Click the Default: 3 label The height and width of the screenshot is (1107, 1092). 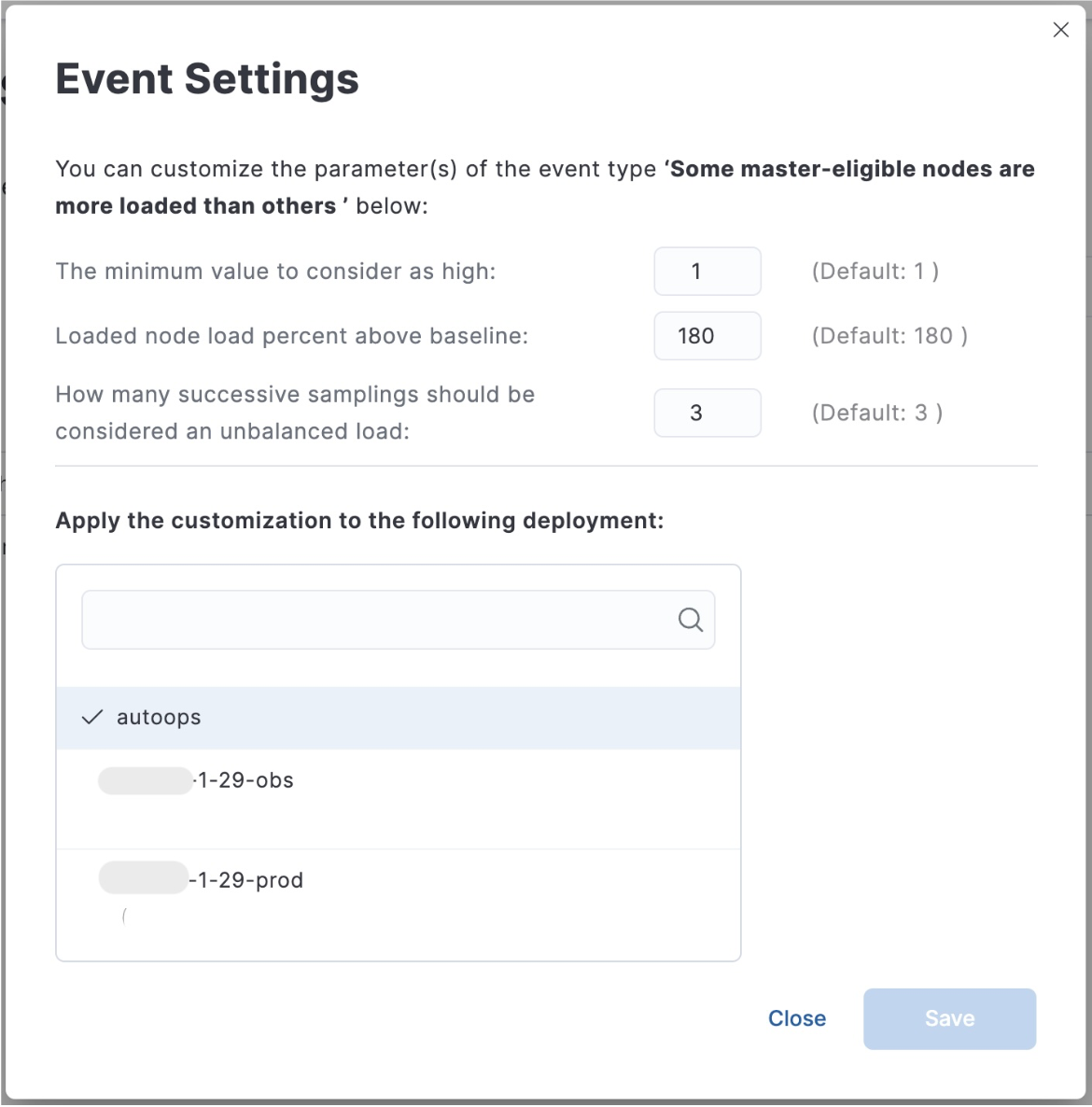pyautogui.click(x=875, y=413)
